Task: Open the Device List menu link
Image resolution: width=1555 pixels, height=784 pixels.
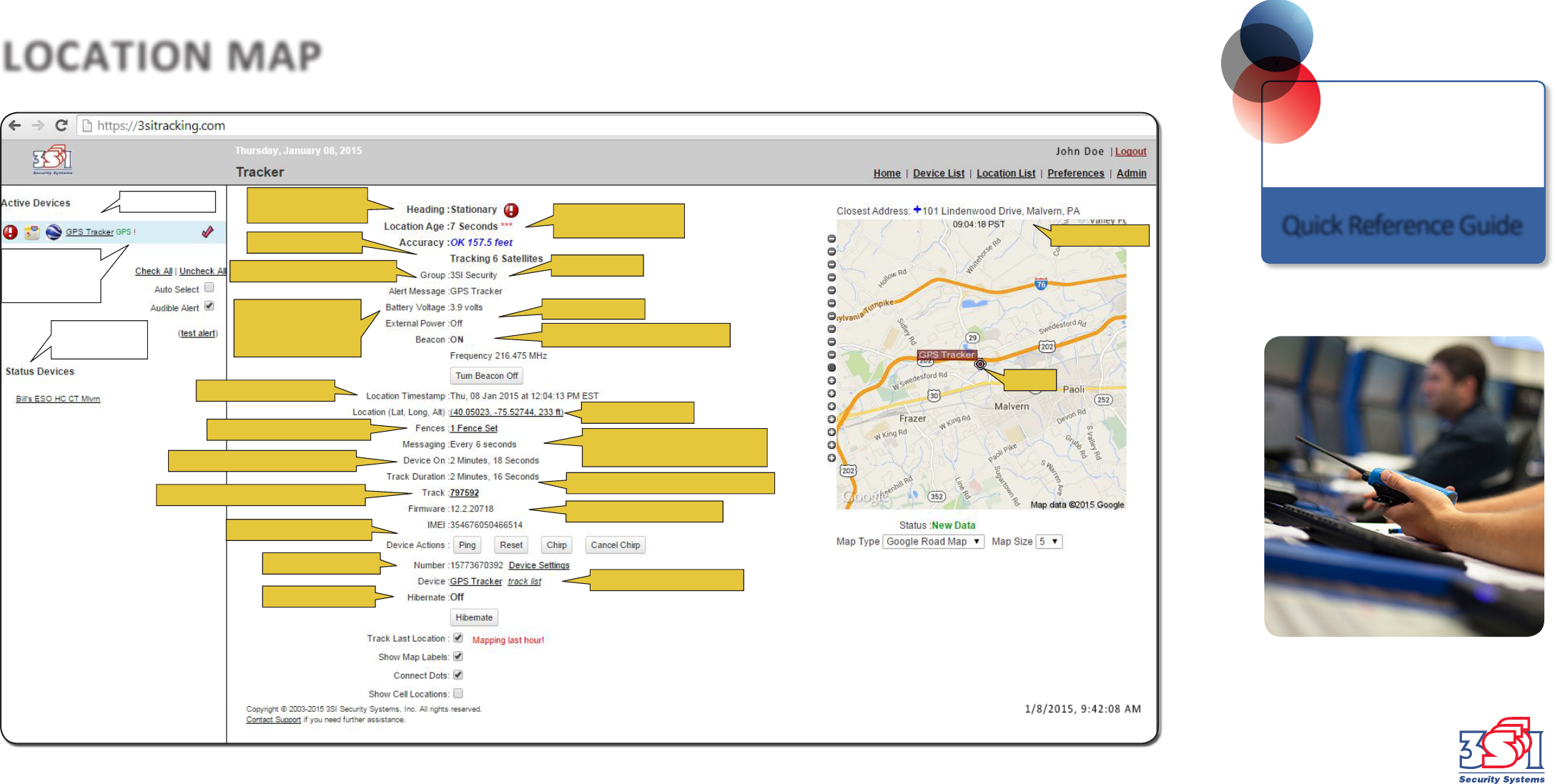Action: click(x=938, y=174)
